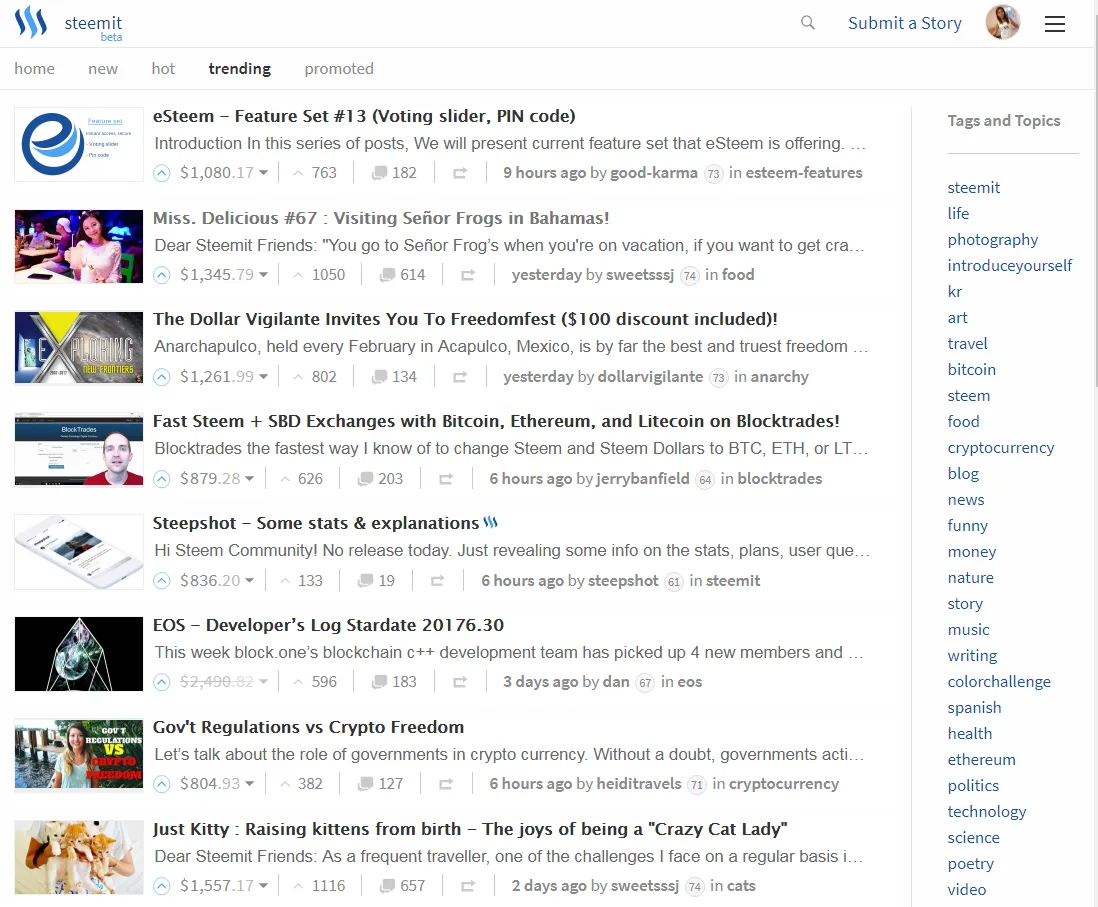The width and height of the screenshot is (1098, 907).
Task: Open author jerrybanfield's profile
Action: click(643, 479)
